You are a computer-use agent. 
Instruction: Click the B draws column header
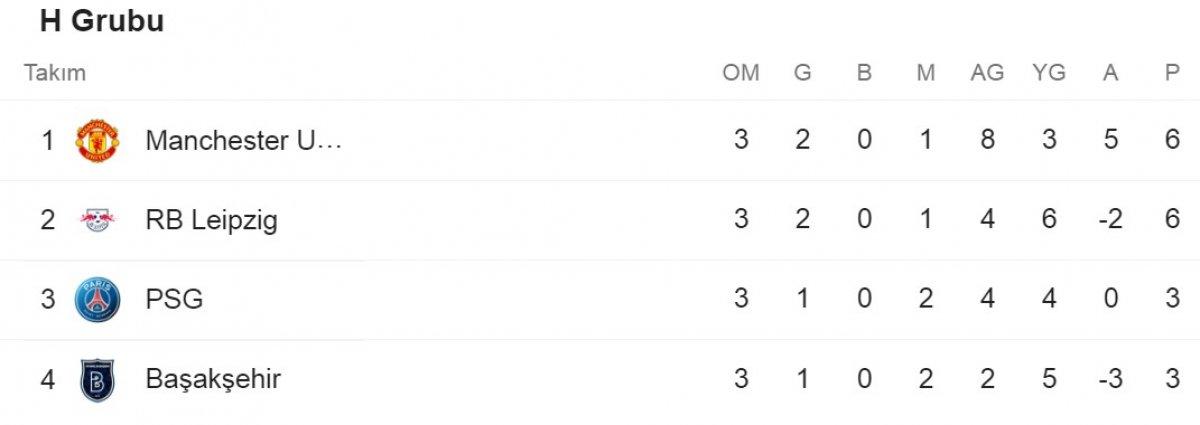pyautogui.click(x=864, y=73)
